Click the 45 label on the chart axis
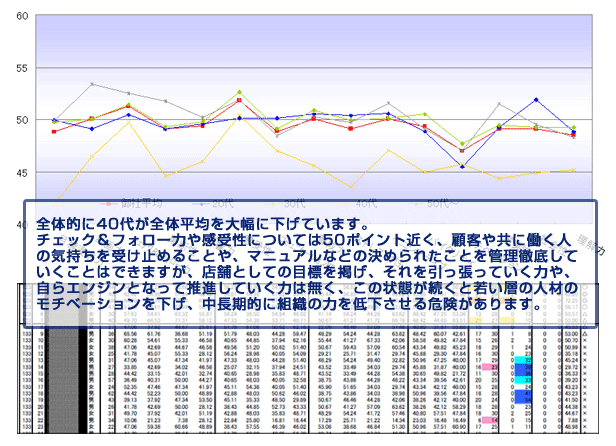This screenshot has height=446, width=616. click(x=22, y=173)
